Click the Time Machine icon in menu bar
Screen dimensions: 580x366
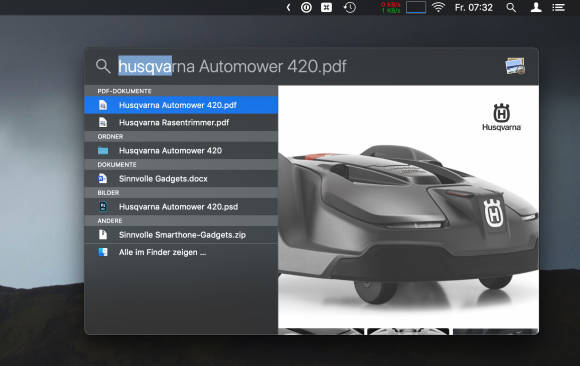click(x=350, y=7)
